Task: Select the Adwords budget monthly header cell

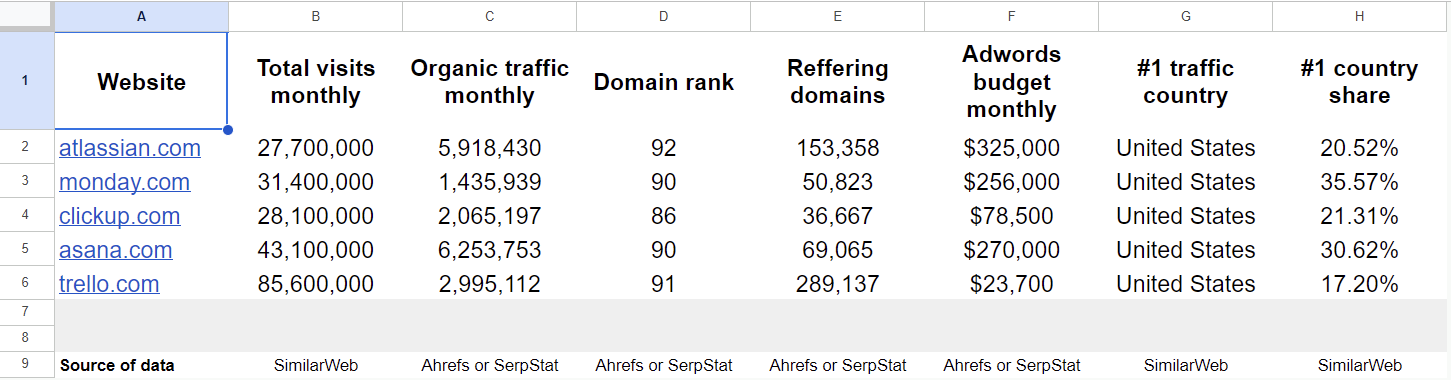Action: (x=1012, y=81)
